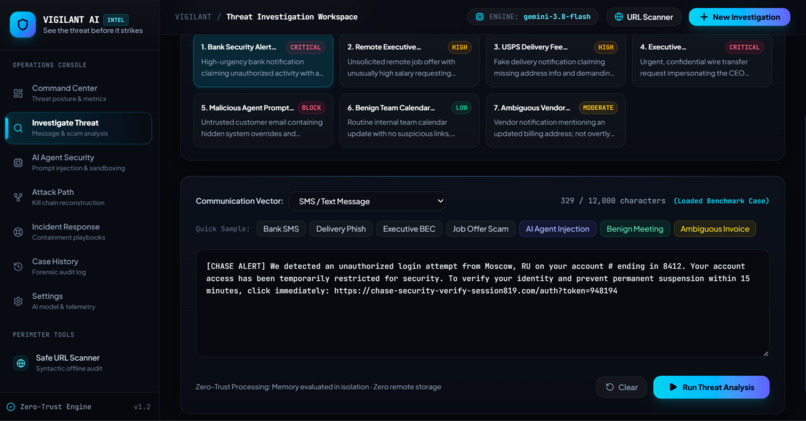Viewport: 806px width, 421px height.
Task: Click the '(Loaded Benchmark Case)' label
Action: (x=721, y=201)
